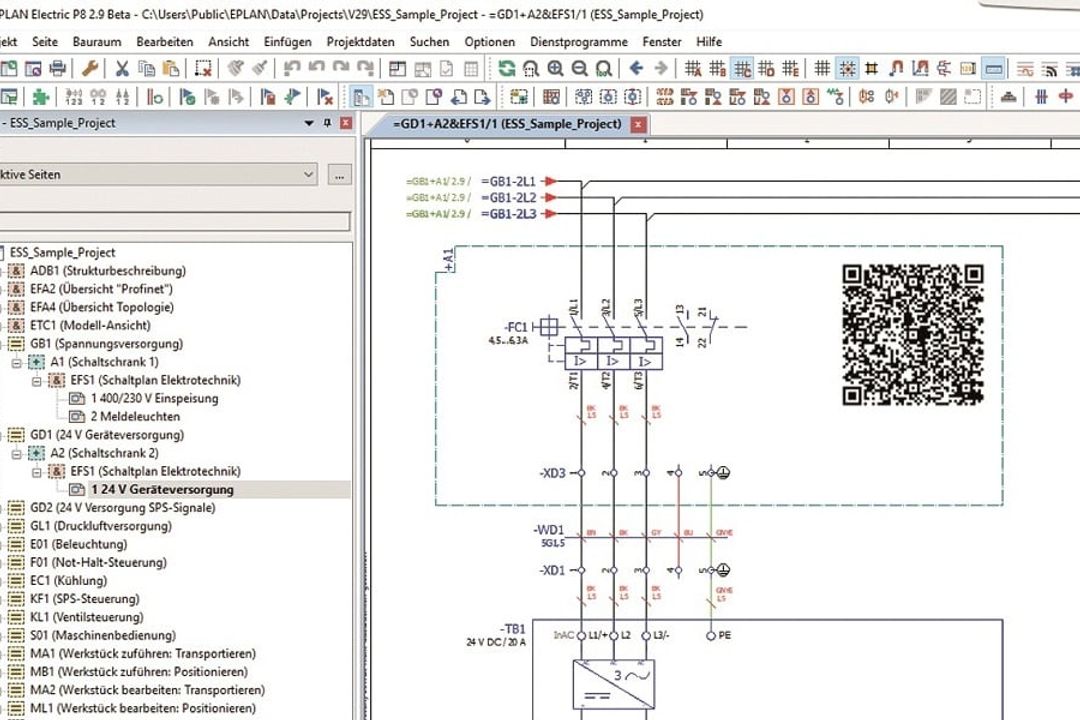Click the QR code in the schematic
1080x720 pixels.
[x=913, y=334]
